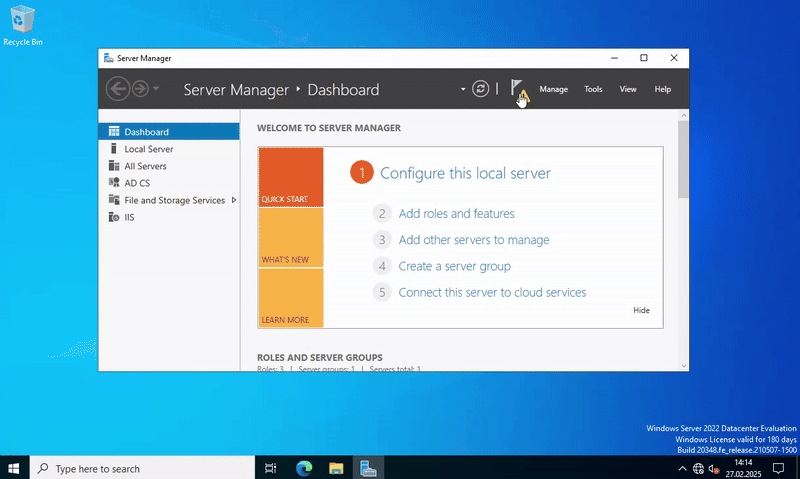Click the Forward navigation arrow in Server Manager
800x479 pixels.
[x=140, y=89]
